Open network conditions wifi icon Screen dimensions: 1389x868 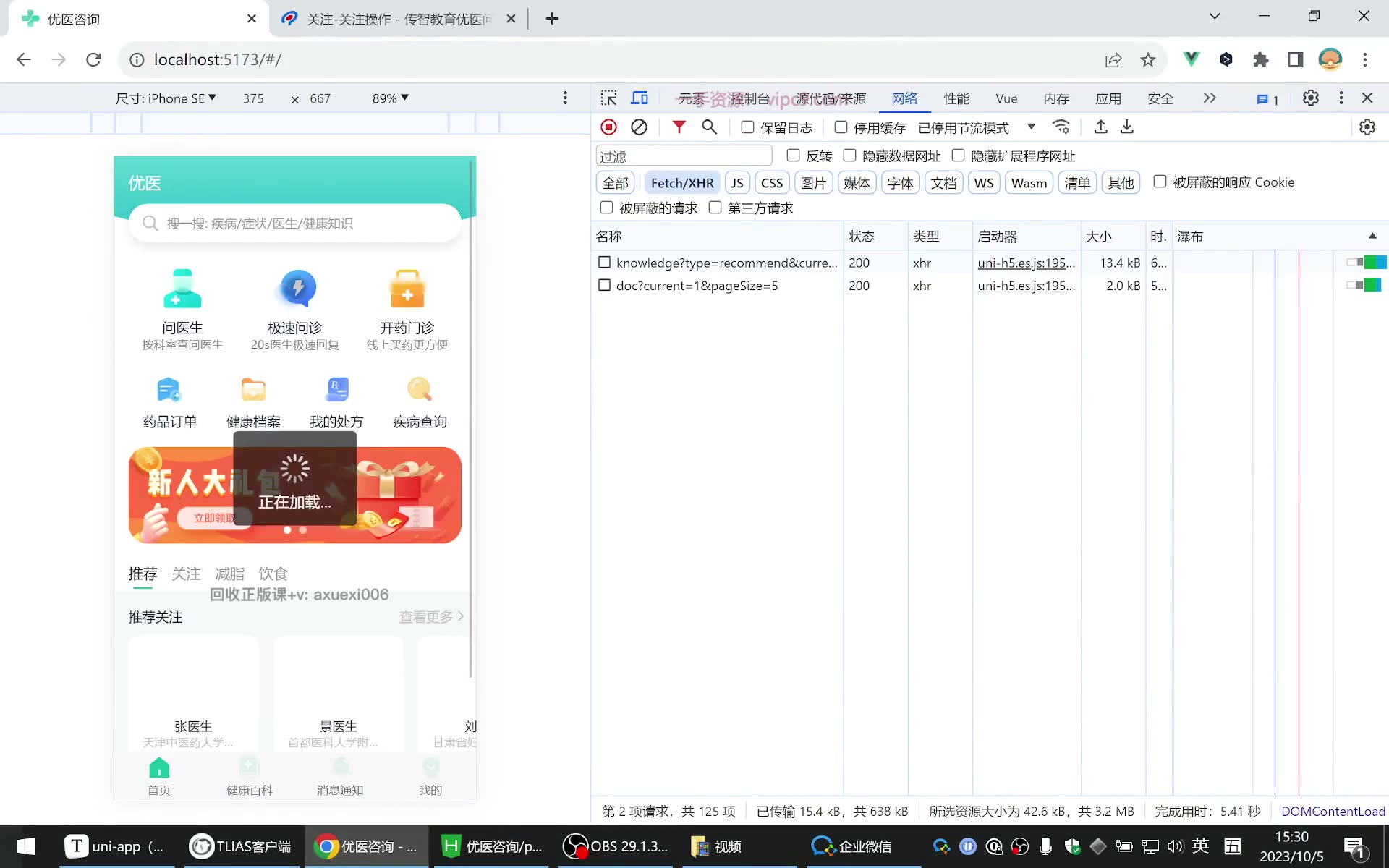[x=1061, y=127]
